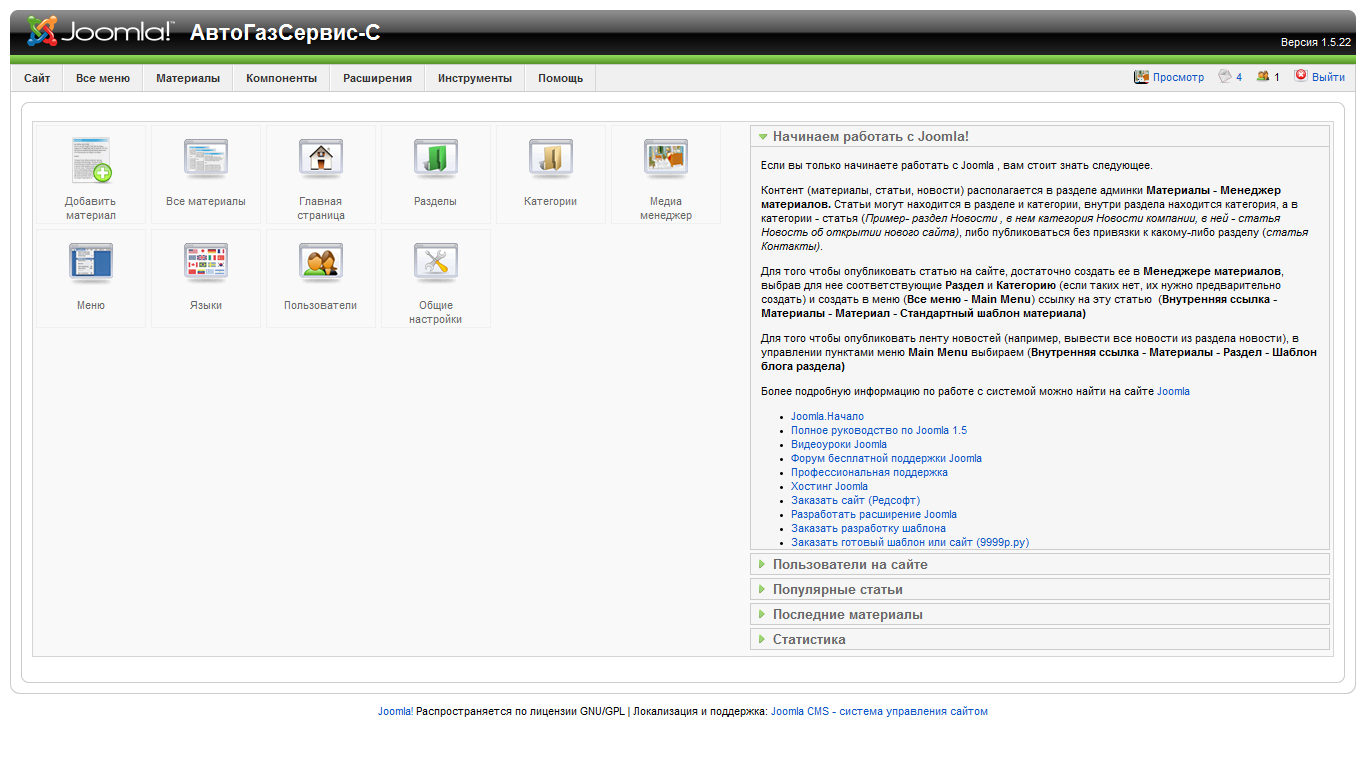Collapse the Начинаем работать с Joomla! panel
This screenshot has width=1366, height=768.
(x=1040, y=136)
